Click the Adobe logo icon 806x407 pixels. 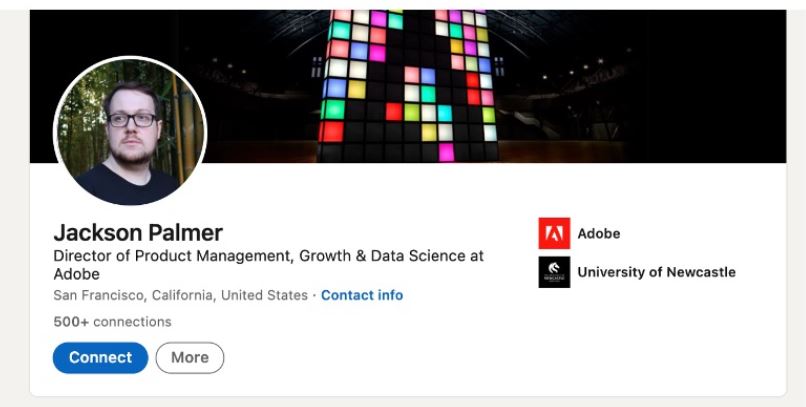click(x=554, y=233)
